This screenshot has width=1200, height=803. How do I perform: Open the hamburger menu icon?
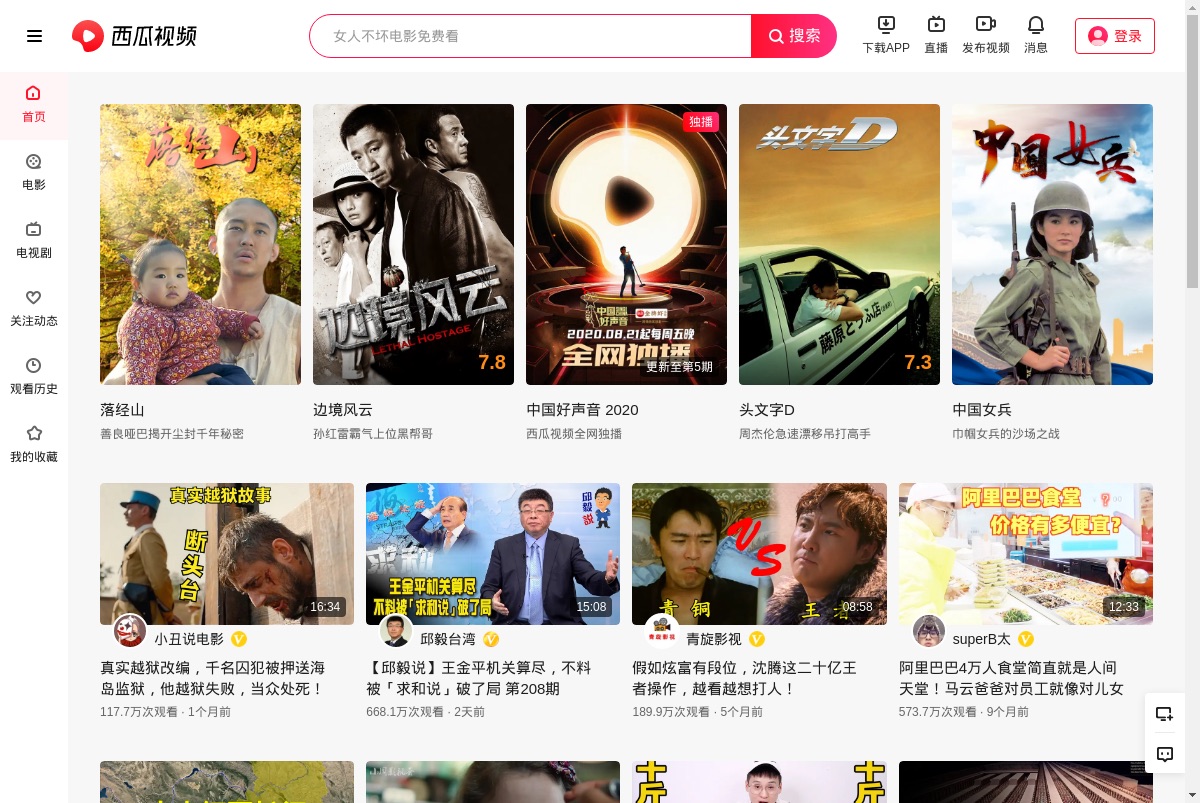34,36
